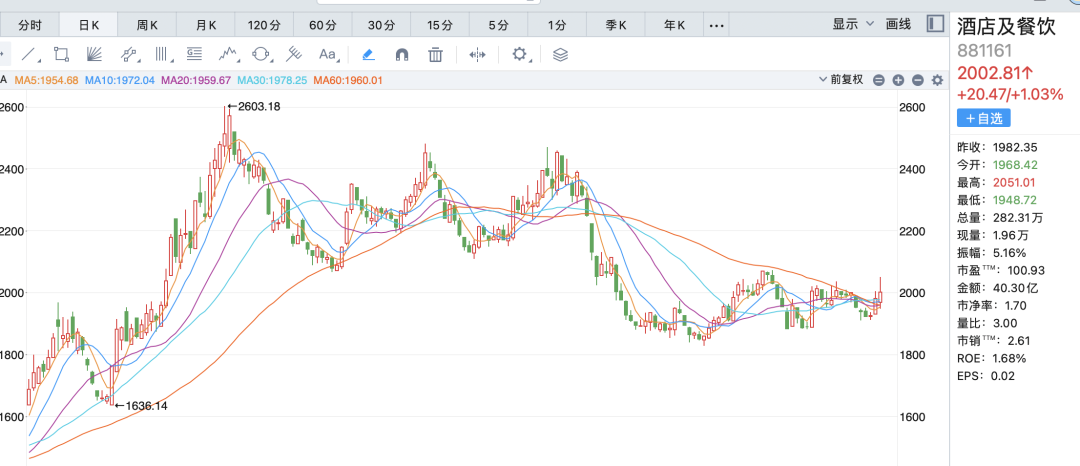Click the MA5 indicator label
This screenshot has width=1080, height=466.
coord(46,80)
